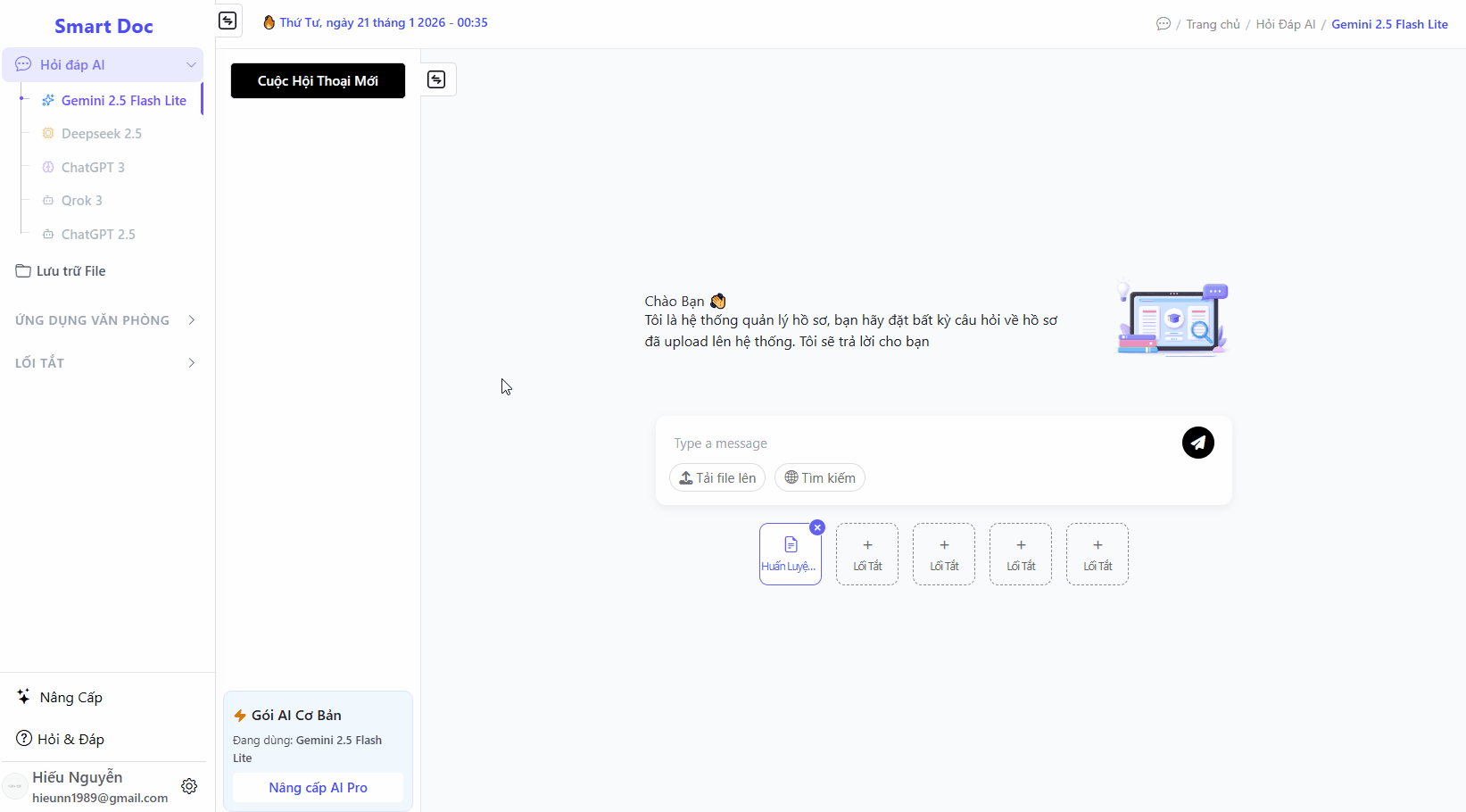Click Nâng cấp AI Pro button
Screen dimensions: 1466x812
tap(318, 788)
